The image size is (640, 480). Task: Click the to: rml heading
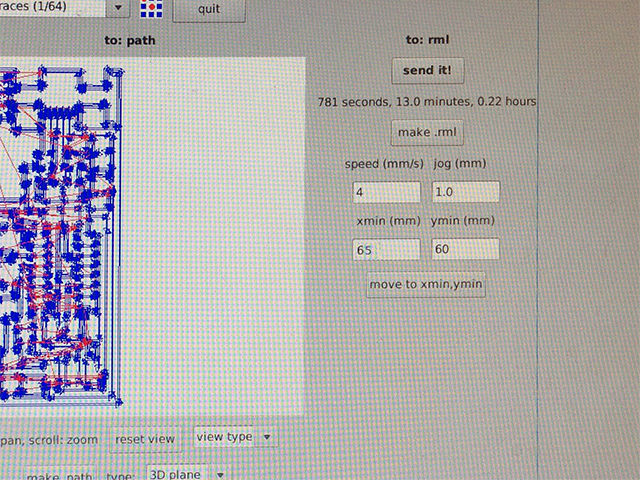(427, 40)
